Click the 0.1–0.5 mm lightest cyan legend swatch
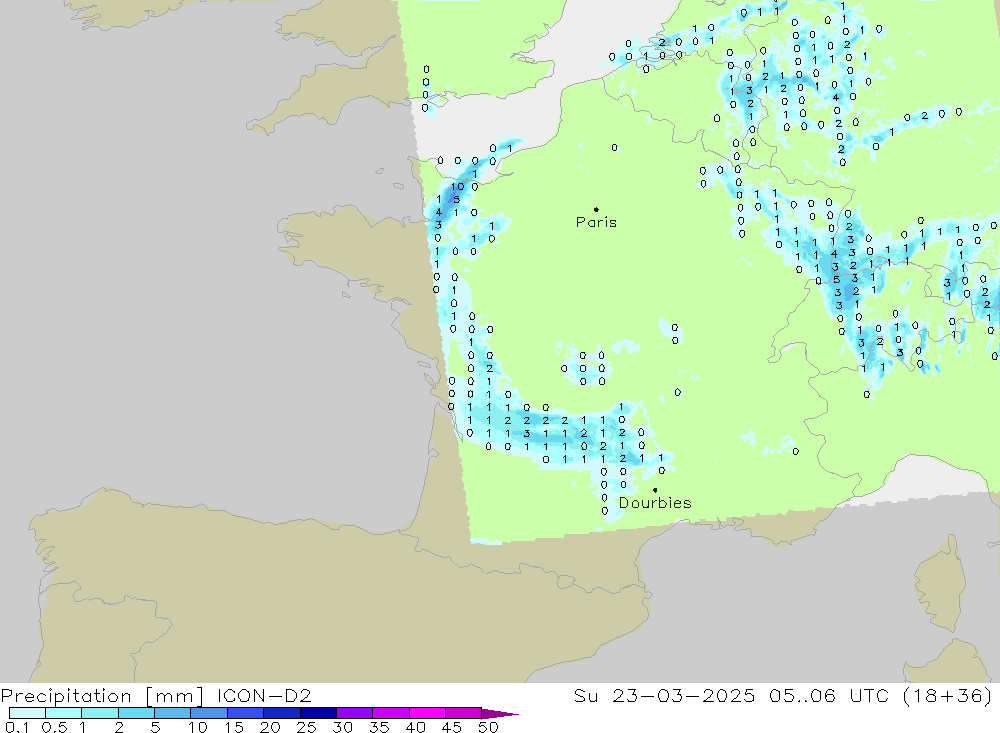Image resolution: width=1000 pixels, height=733 pixels. click(27, 713)
